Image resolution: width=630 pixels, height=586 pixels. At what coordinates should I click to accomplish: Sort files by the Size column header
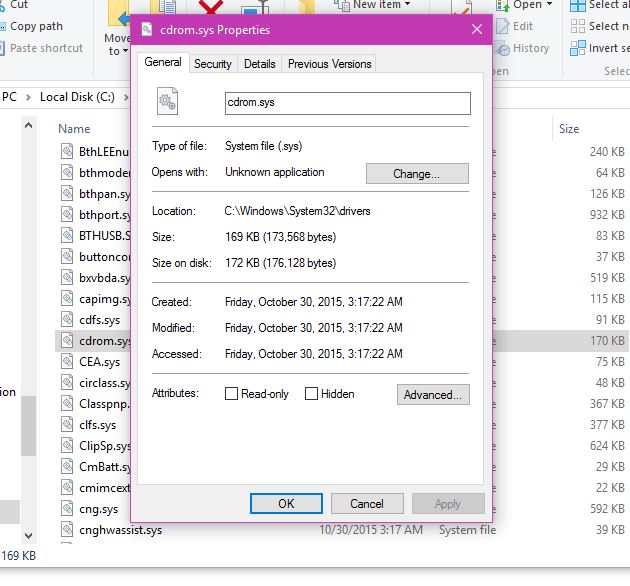click(569, 129)
